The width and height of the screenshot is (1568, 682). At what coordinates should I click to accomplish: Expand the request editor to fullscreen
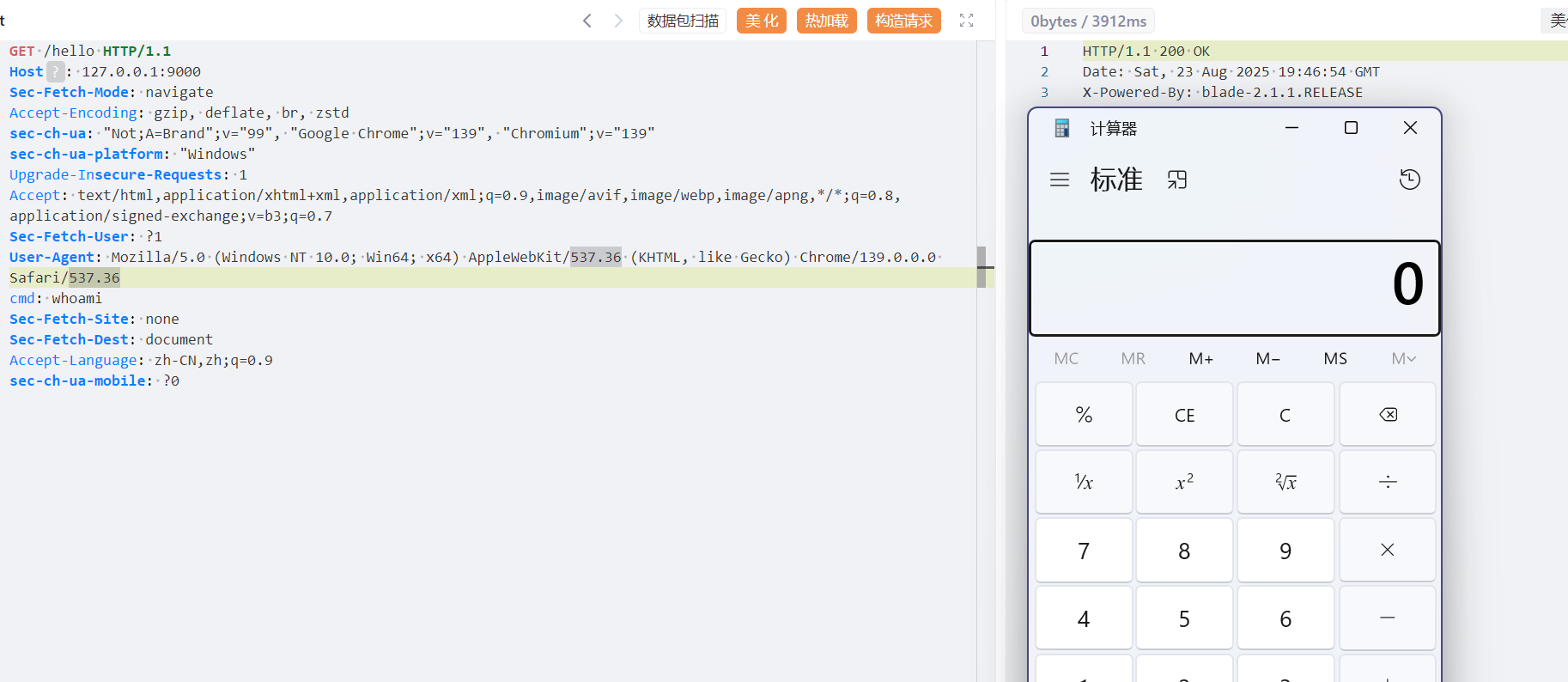pos(966,21)
